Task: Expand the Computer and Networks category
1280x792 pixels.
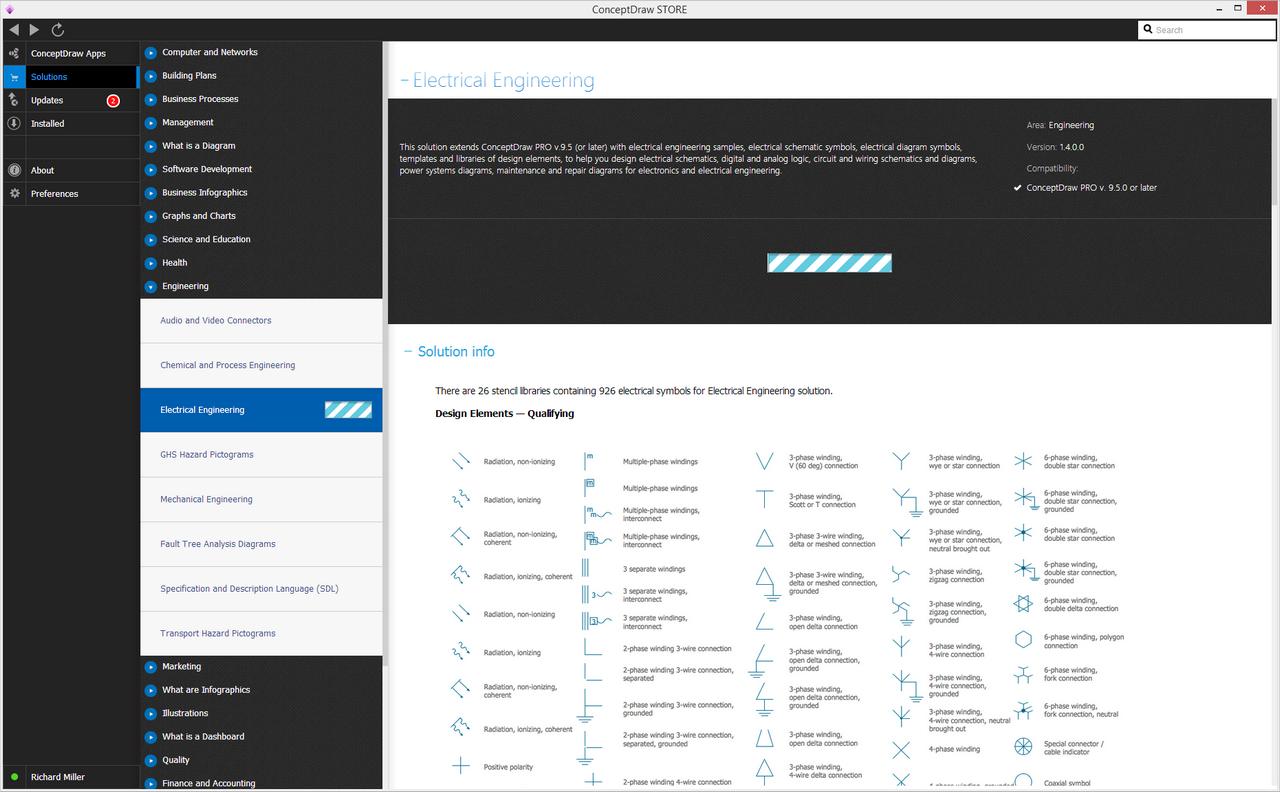Action: click(150, 52)
